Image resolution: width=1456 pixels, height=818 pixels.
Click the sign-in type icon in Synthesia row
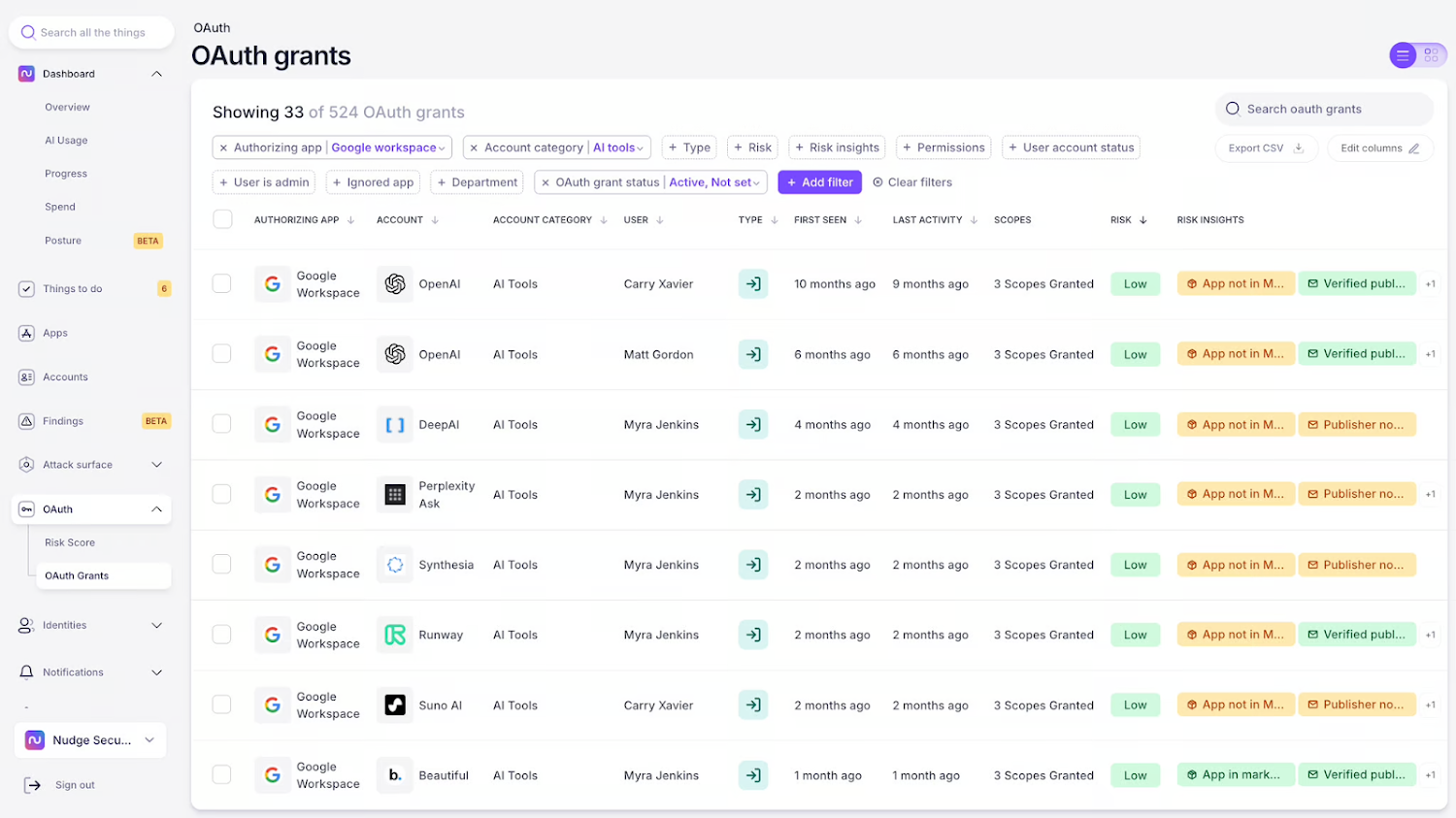tap(753, 565)
